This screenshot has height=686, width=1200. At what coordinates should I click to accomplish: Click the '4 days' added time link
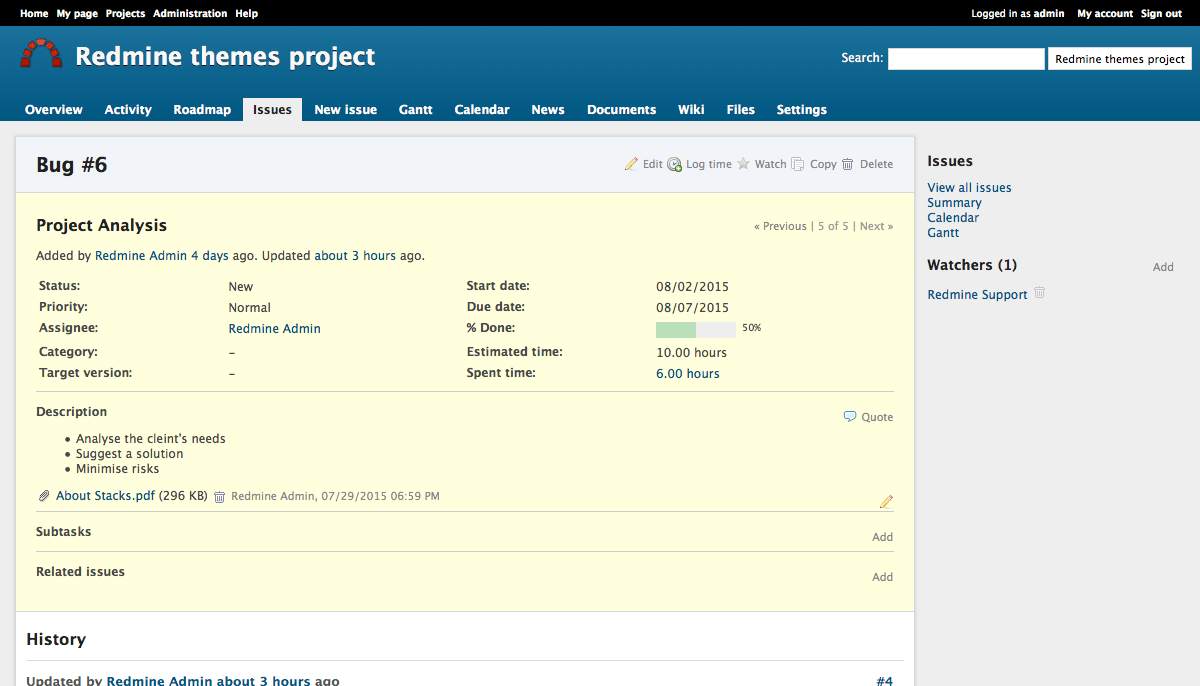pyautogui.click(x=210, y=256)
